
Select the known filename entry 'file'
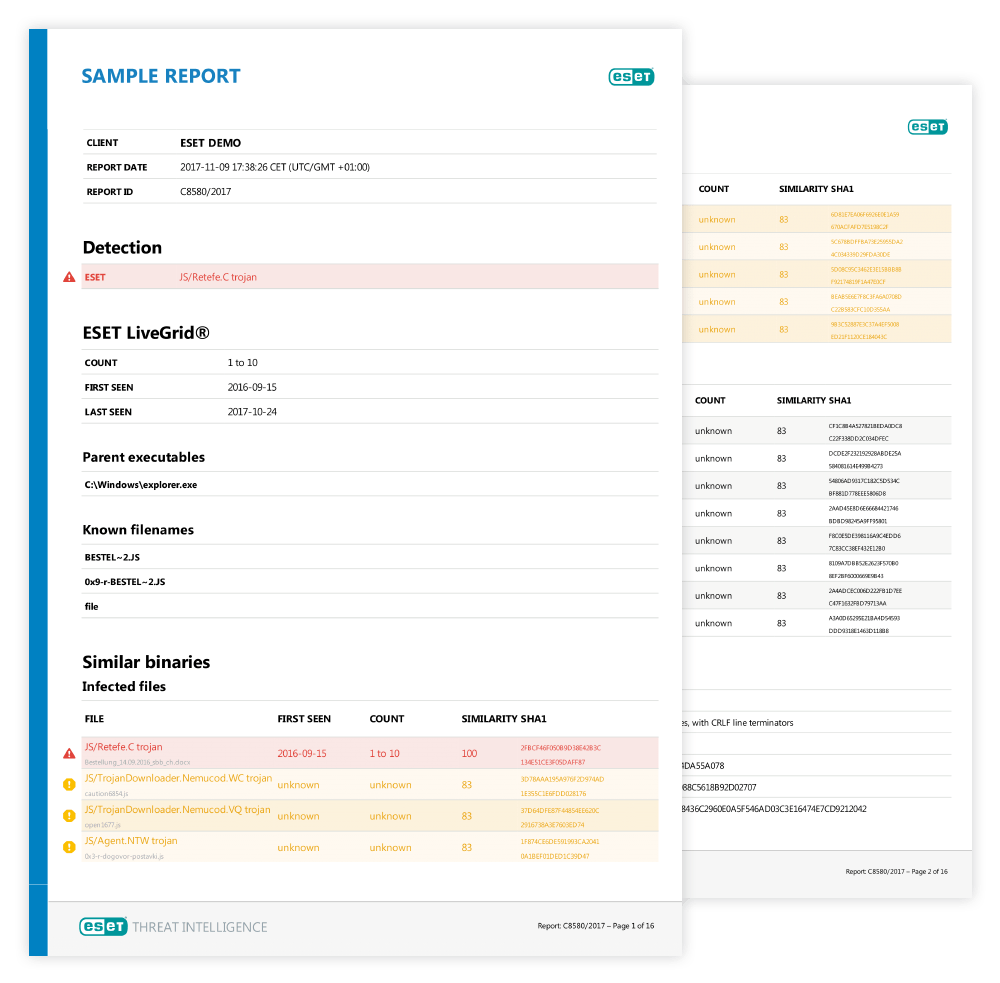click(x=92, y=607)
